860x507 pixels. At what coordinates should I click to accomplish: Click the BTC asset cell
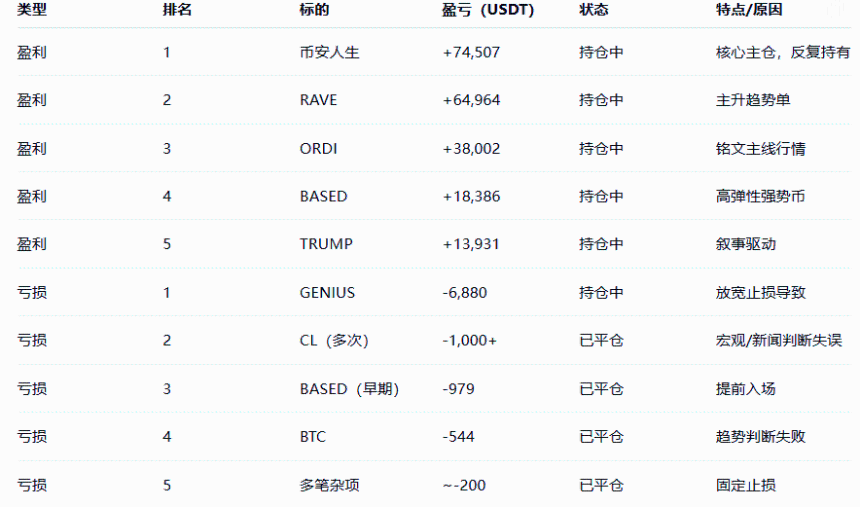tap(313, 437)
